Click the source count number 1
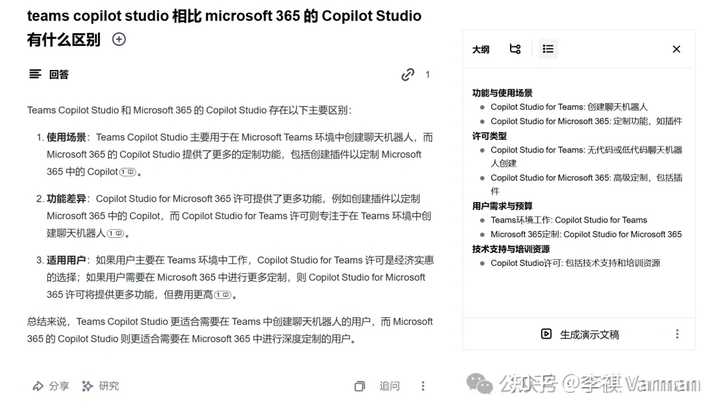Image resolution: width=720 pixels, height=413 pixels. (428, 74)
